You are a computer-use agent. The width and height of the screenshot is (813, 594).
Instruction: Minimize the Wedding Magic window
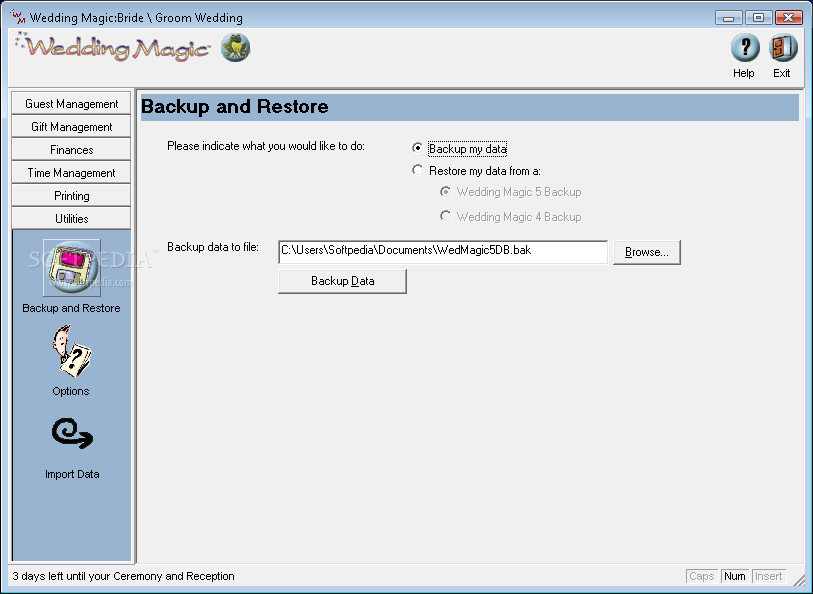tap(728, 18)
